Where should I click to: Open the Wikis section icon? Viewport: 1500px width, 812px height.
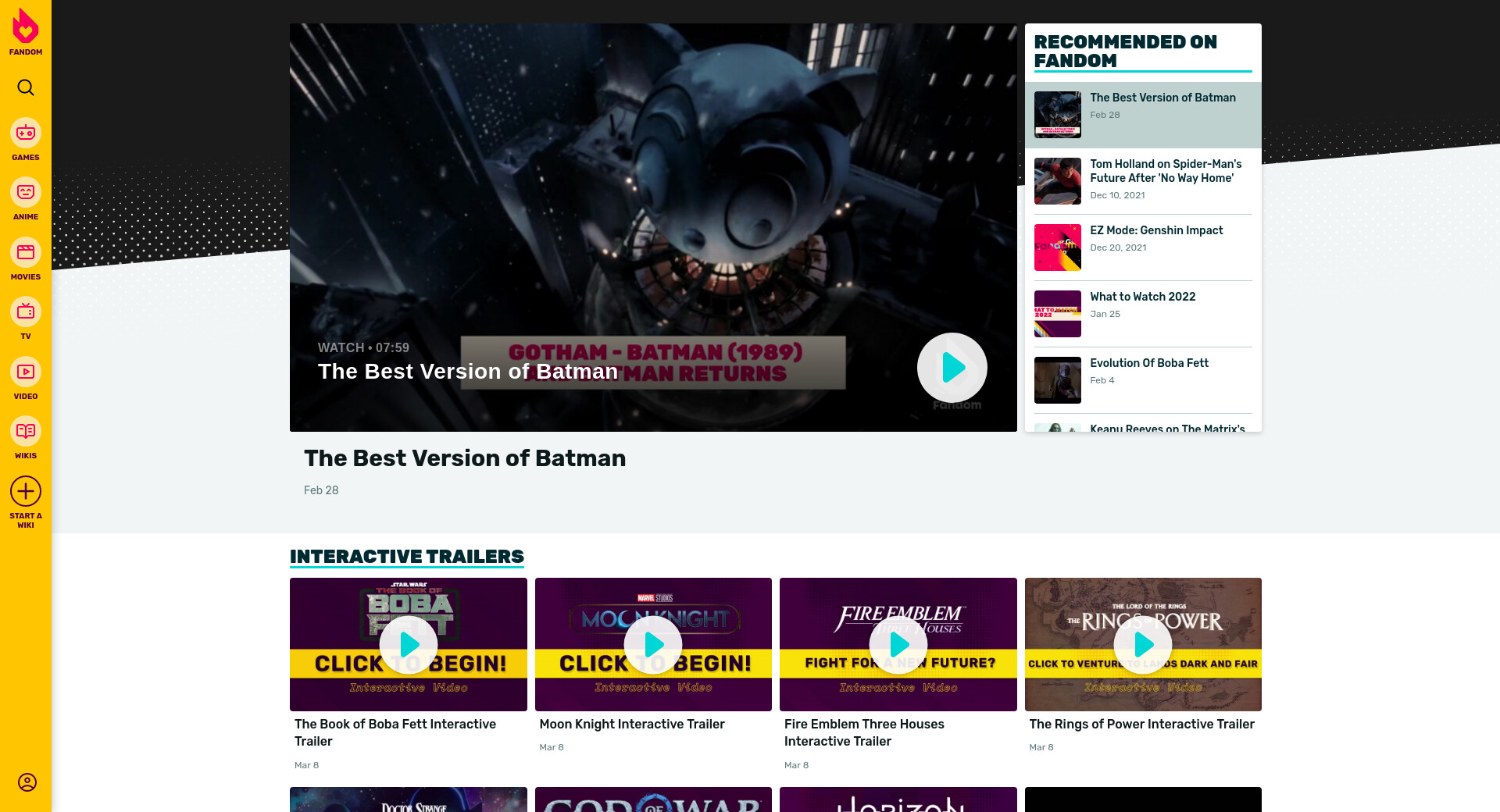26,431
